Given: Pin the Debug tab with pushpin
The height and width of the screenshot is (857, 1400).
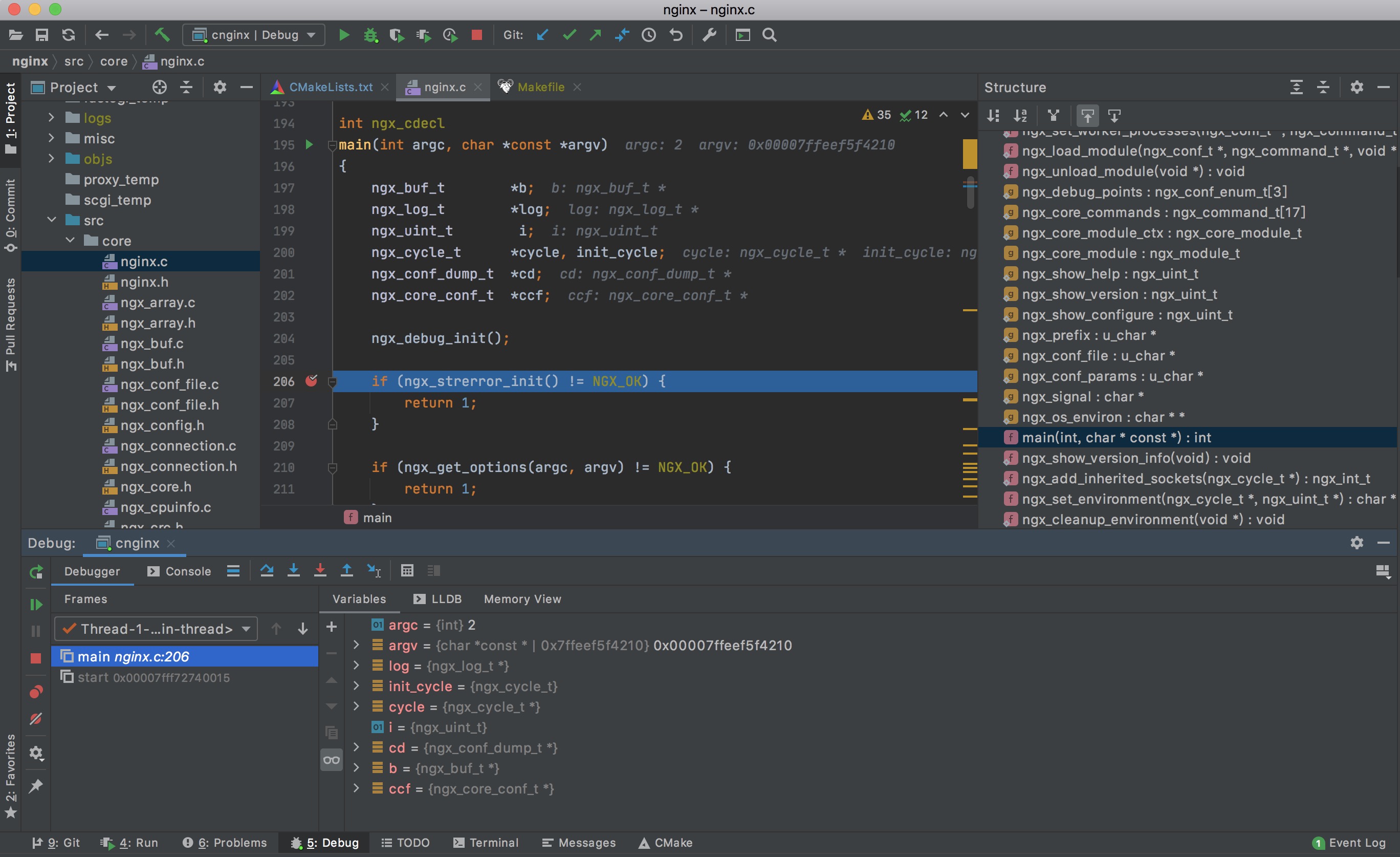Looking at the screenshot, I should (36, 786).
